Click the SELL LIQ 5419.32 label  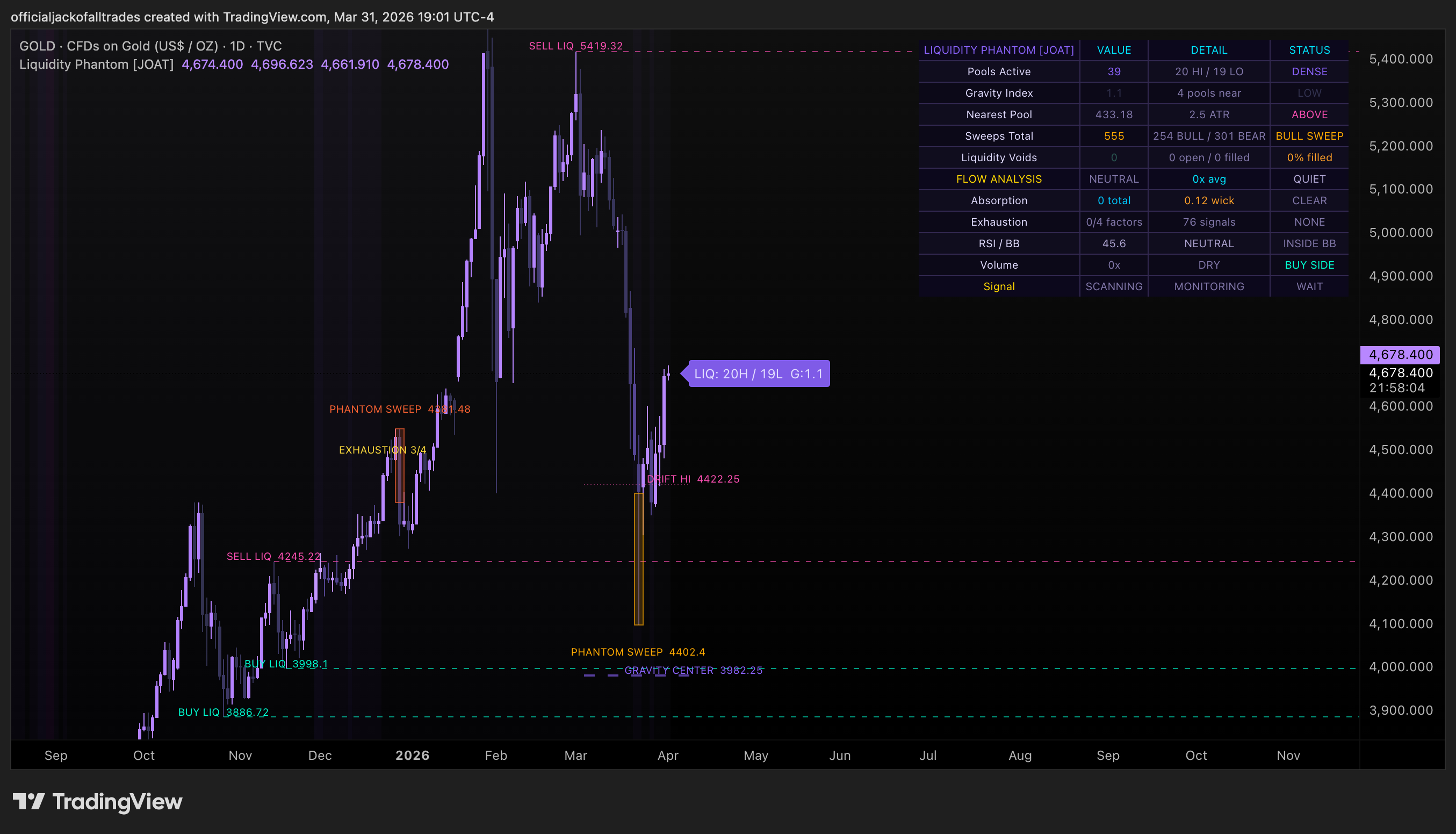575,46
